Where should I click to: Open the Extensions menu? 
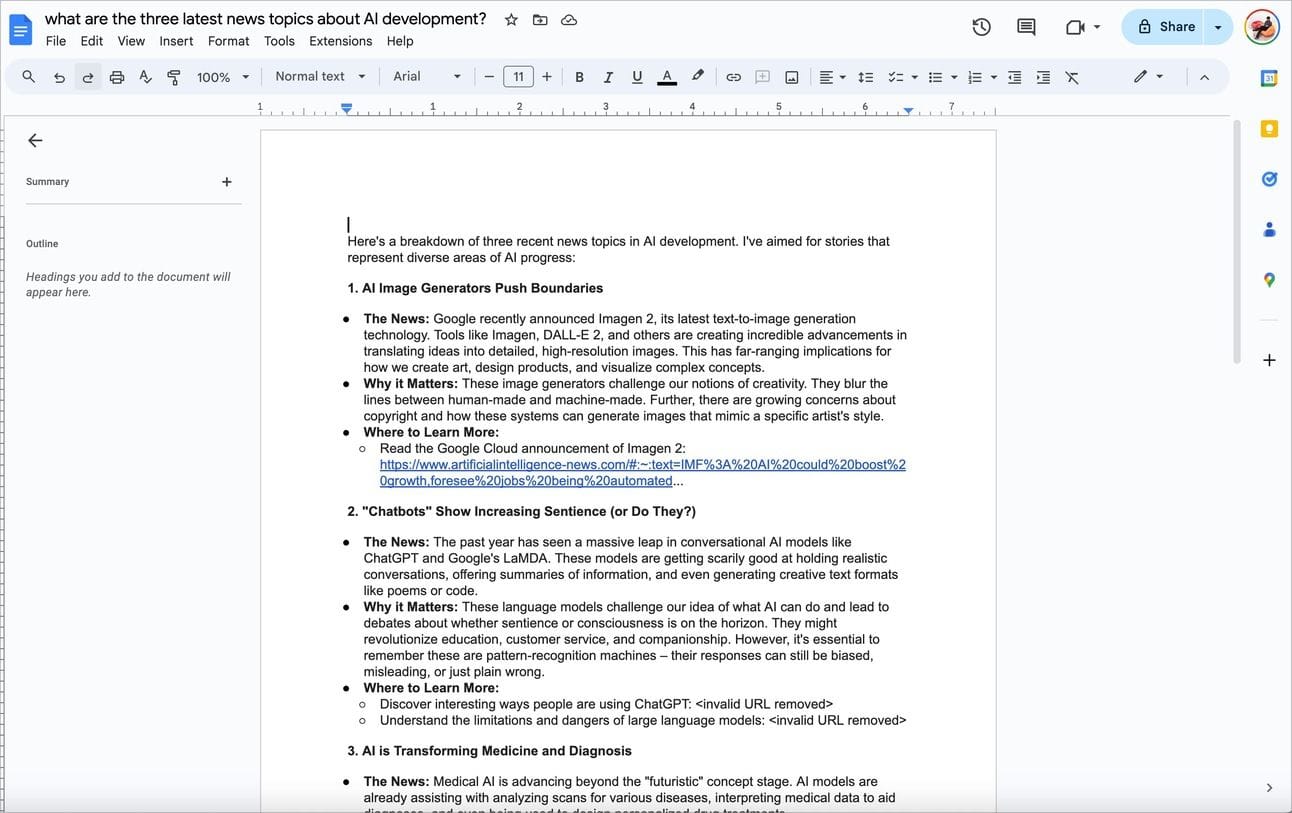(x=341, y=41)
